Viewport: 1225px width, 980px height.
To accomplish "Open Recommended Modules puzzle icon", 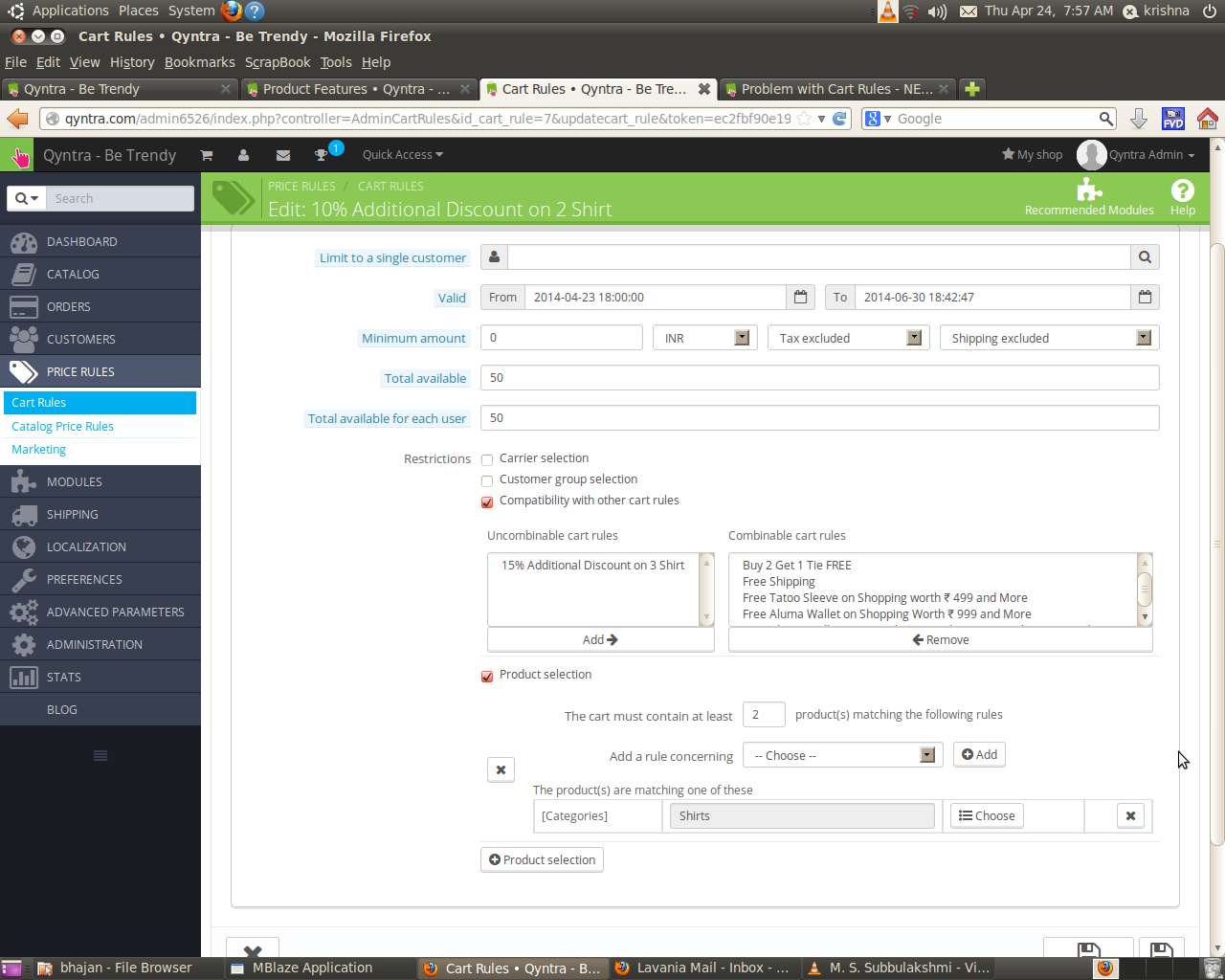I will click(1089, 189).
